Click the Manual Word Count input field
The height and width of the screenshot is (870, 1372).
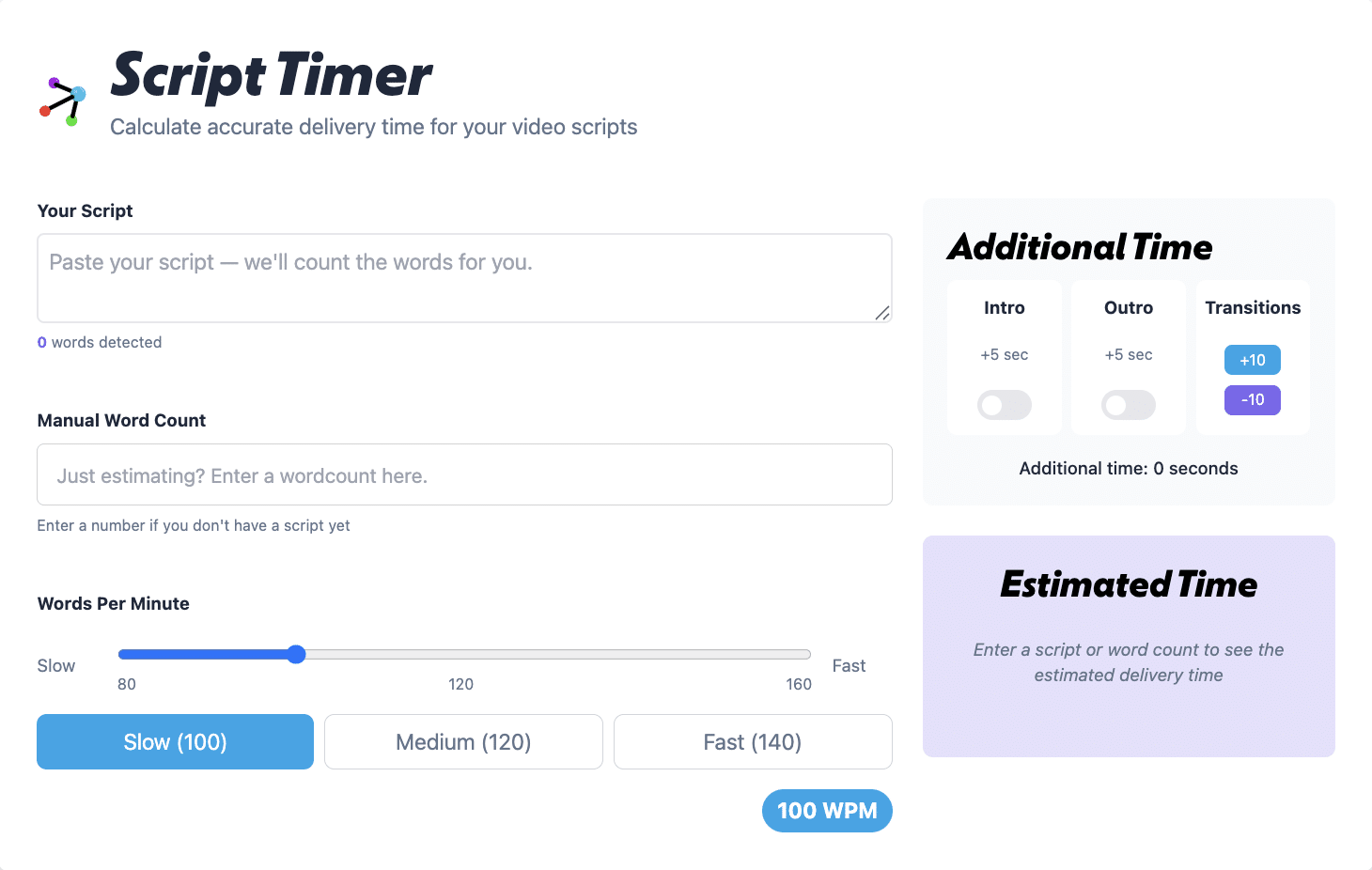[463, 474]
